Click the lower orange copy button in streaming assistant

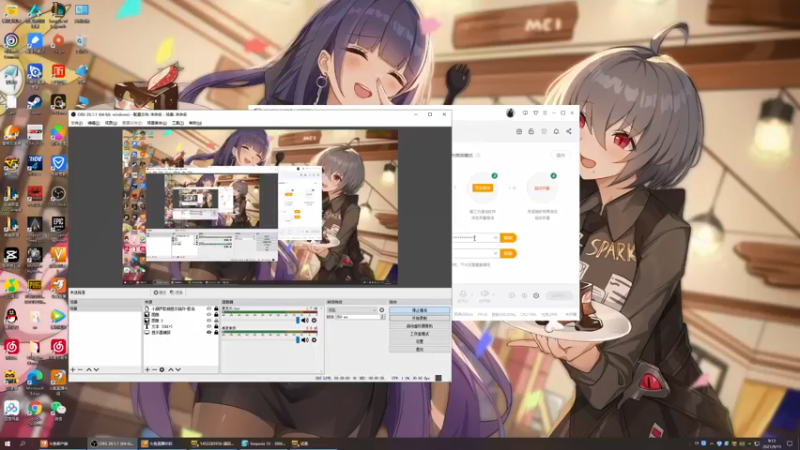tap(508, 253)
